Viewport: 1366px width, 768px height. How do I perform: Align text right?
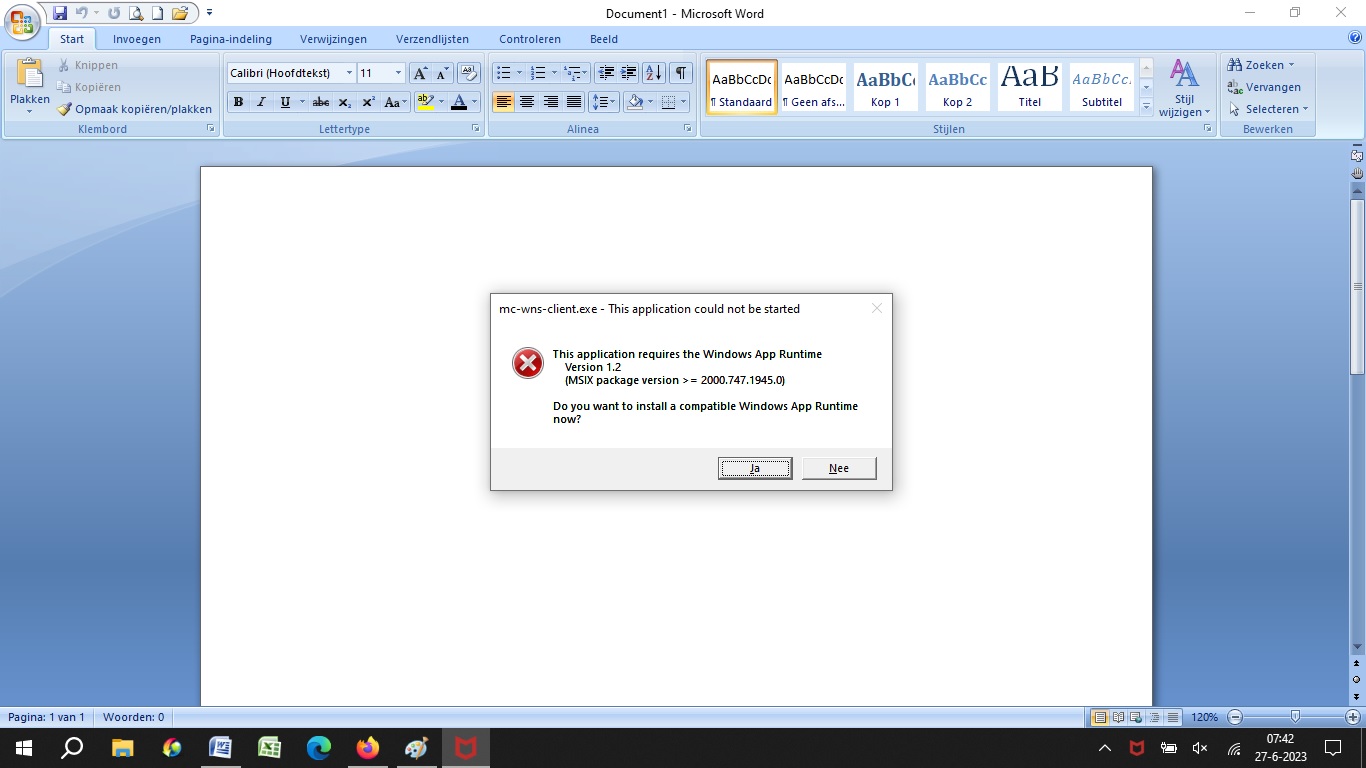[550, 102]
